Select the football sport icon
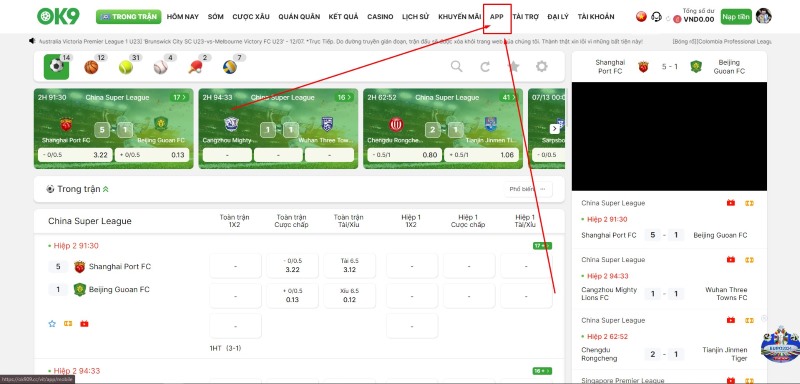Viewport: 800px width, 384px height. [x=57, y=66]
